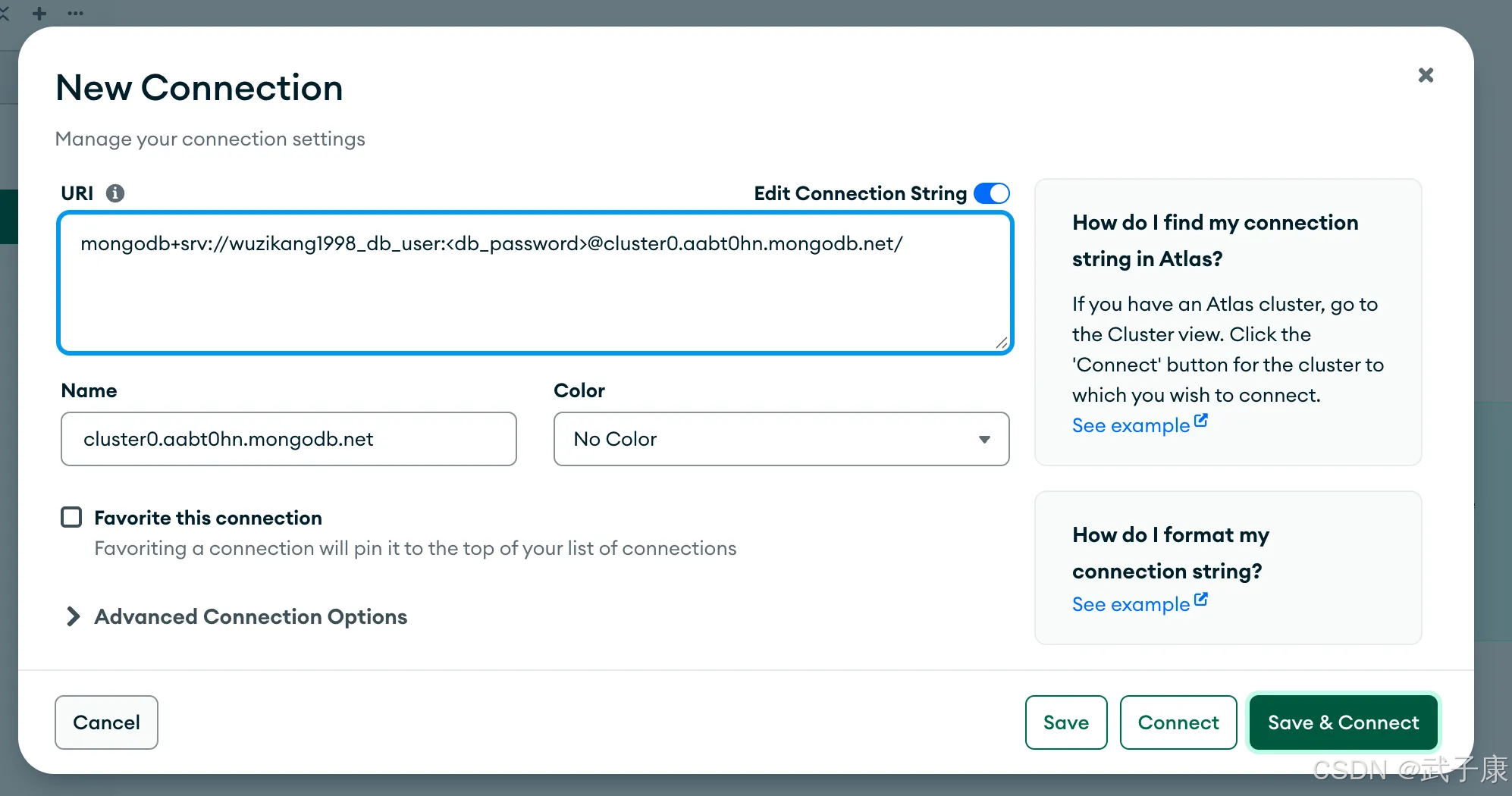Click the plus icon to open a new tab

coord(39,13)
